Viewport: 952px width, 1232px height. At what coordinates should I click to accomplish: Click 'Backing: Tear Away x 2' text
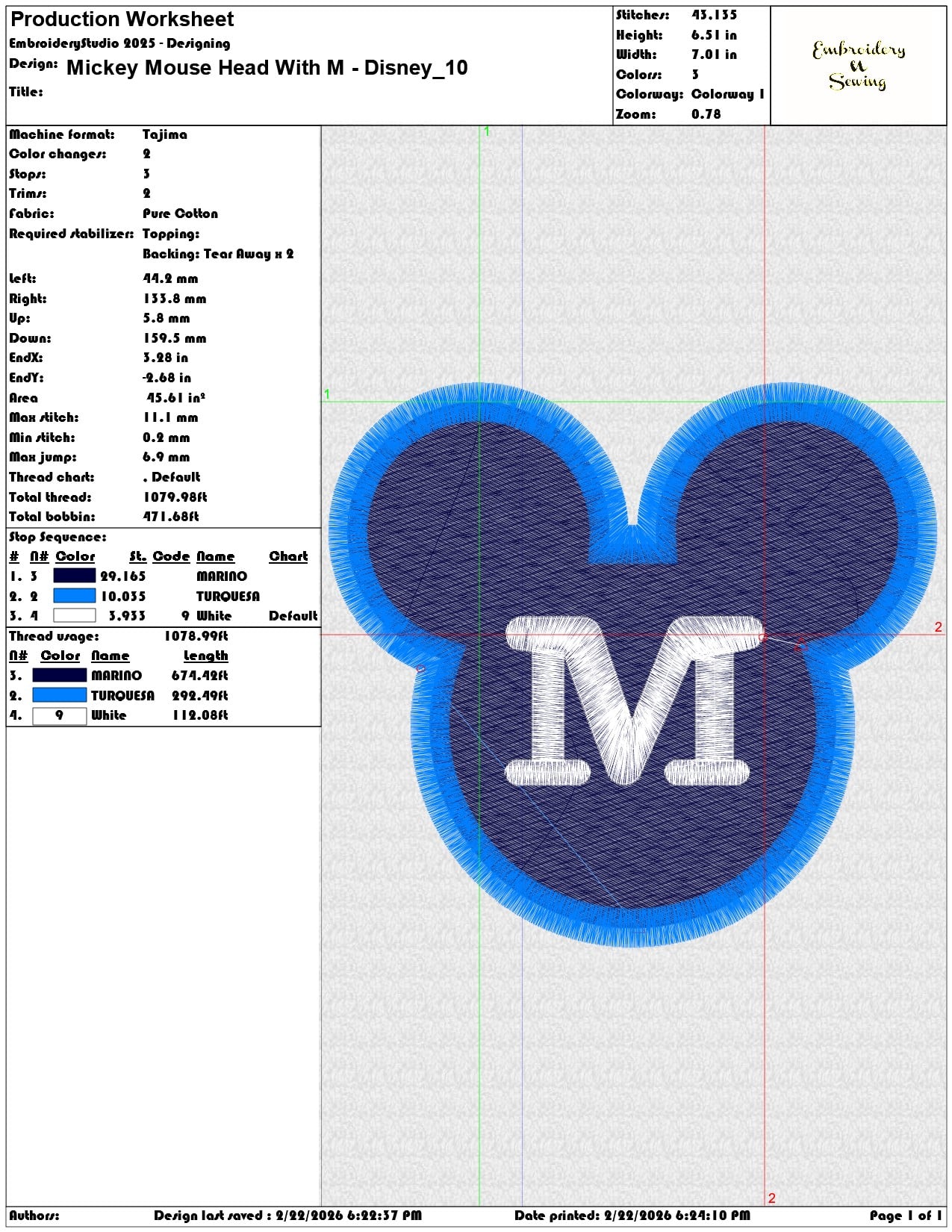tap(218, 254)
